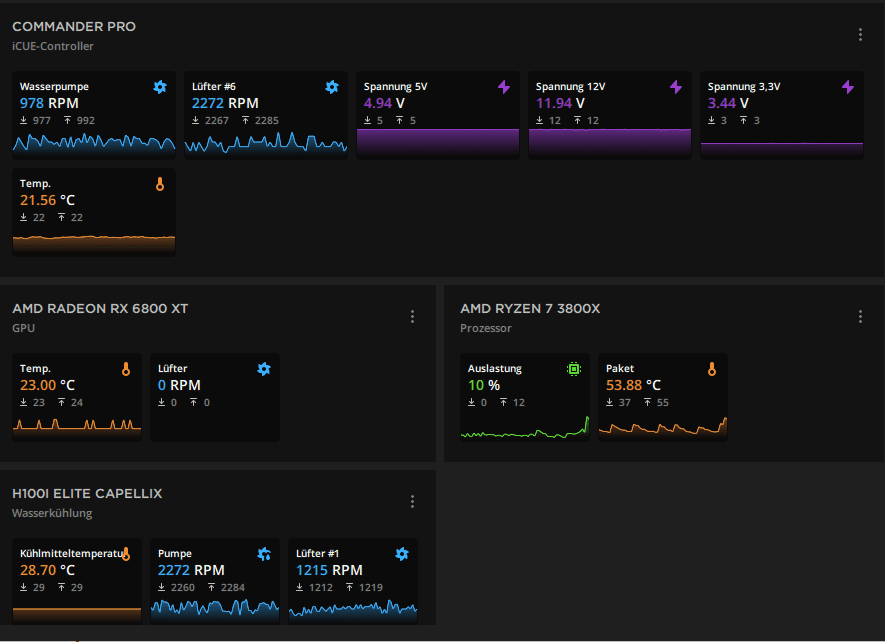
Task: Click the Spannung 3,3V purple graph
Action: tap(782, 149)
